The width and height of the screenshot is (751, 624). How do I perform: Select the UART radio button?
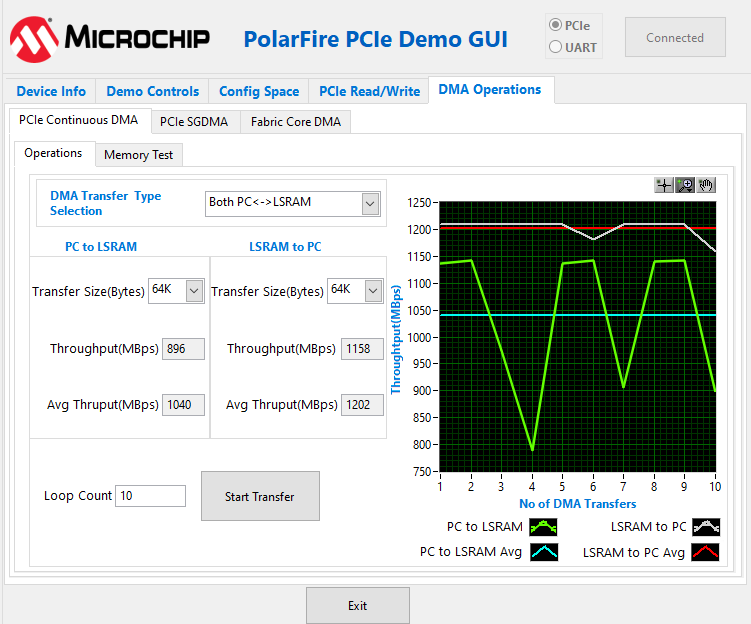point(556,47)
